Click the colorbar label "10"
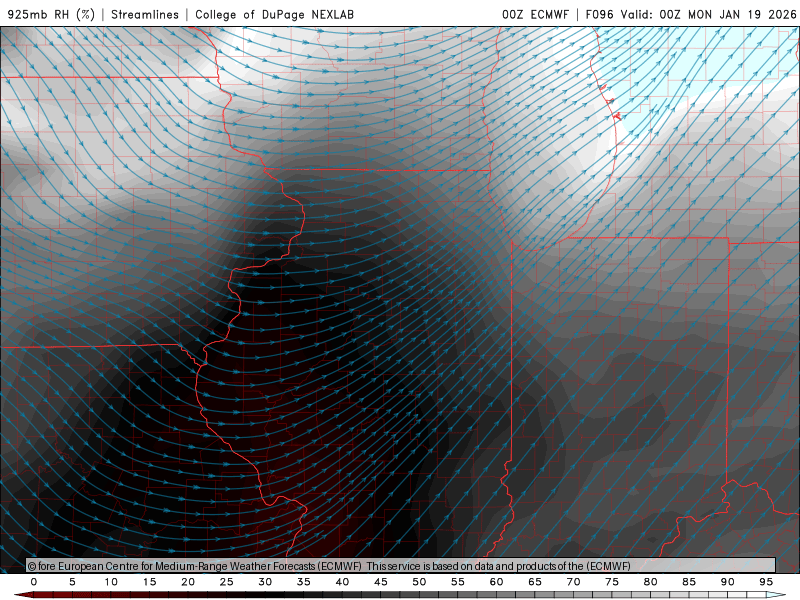The height and width of the screenshot is (600, 800). (x=111, y=582)
